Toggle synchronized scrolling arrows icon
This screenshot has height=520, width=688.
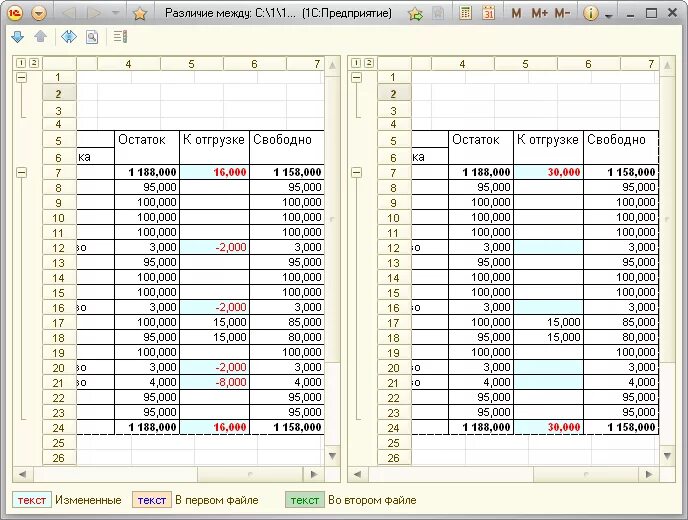tap(69, 37)
